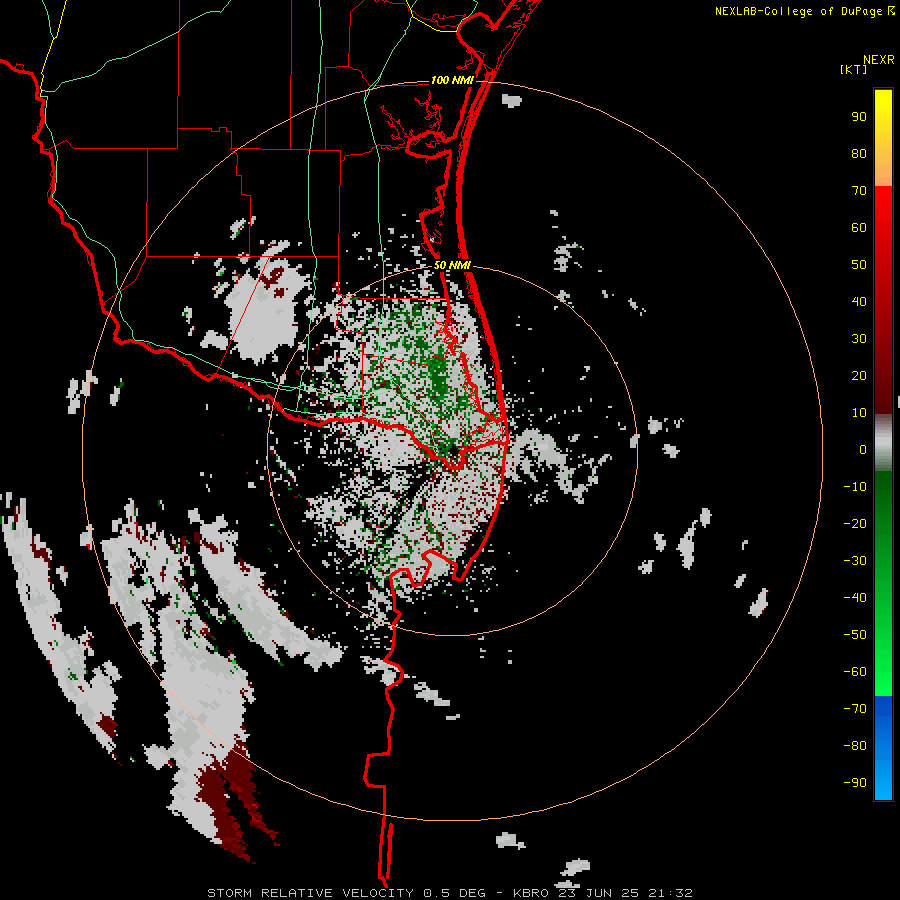The image size is (900, 900).
Task: Click the 10 value on the velocity scale
Action: tap(859, 413)
